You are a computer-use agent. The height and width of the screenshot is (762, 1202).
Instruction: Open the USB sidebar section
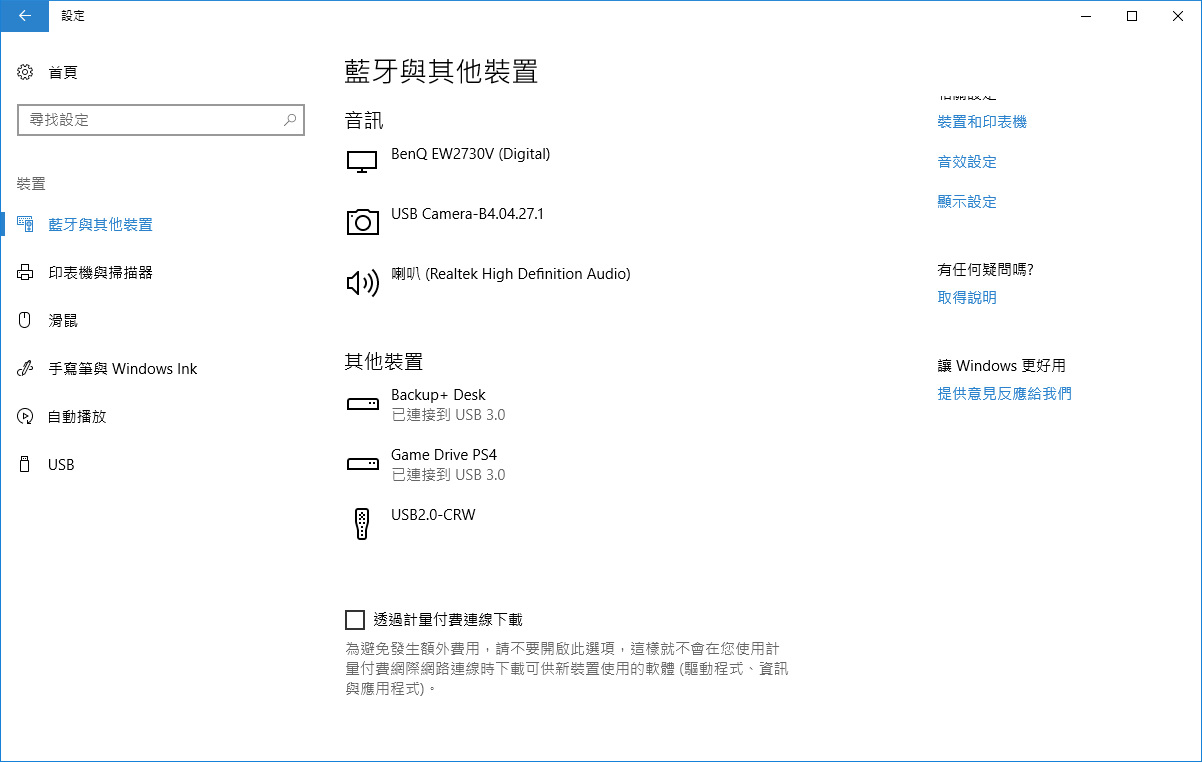[61, 464]
